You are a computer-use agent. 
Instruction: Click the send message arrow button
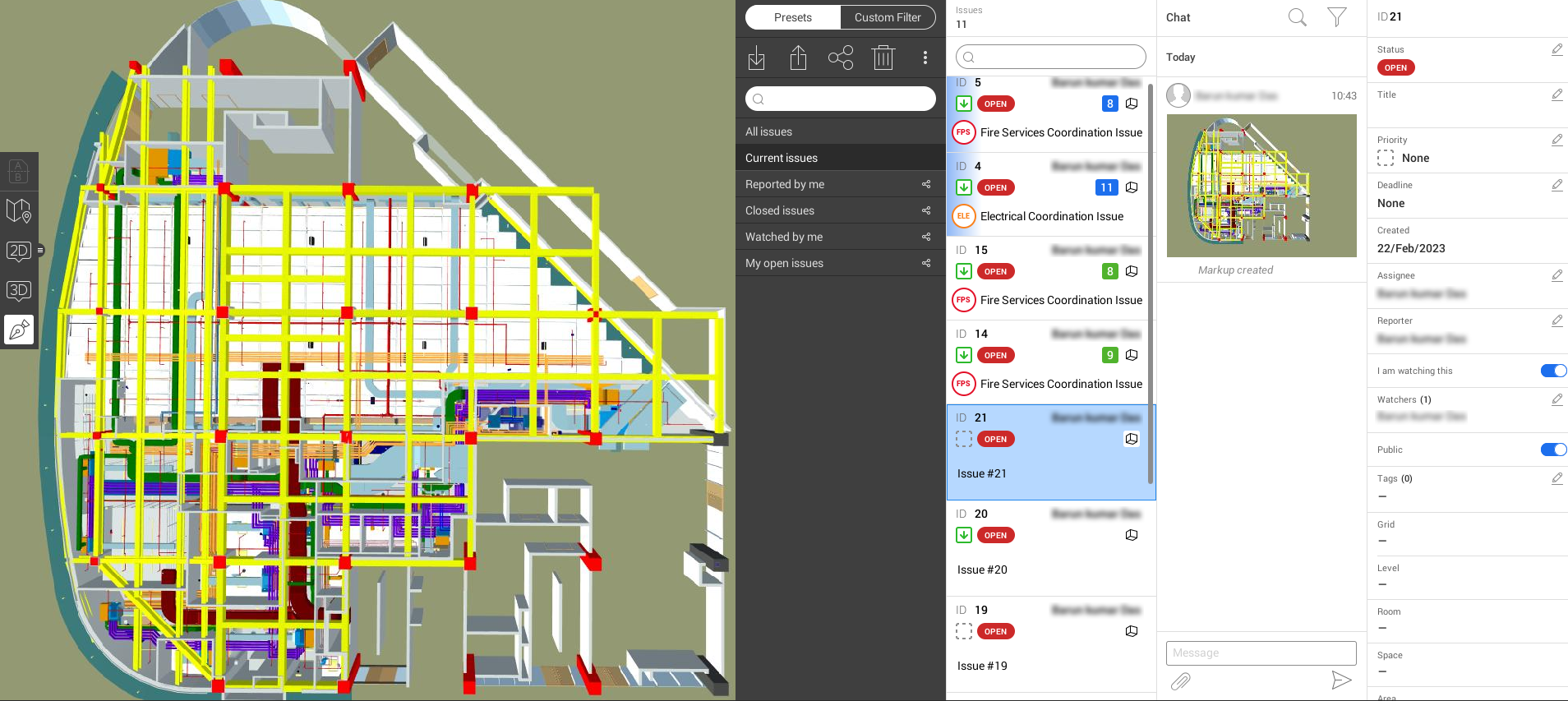(1340, 680)
